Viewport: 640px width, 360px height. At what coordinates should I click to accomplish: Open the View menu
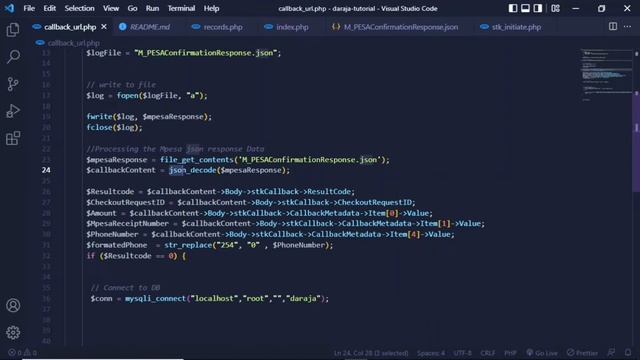[x=111, y=8]
